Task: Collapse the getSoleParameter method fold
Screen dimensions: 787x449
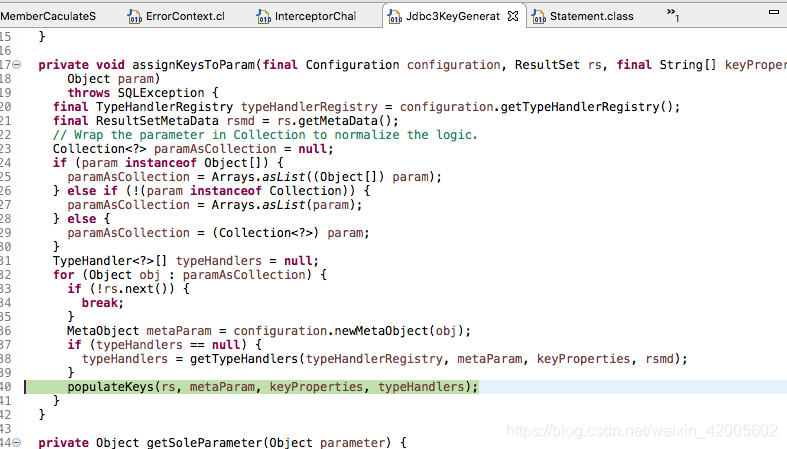Action: click(17, 442)
